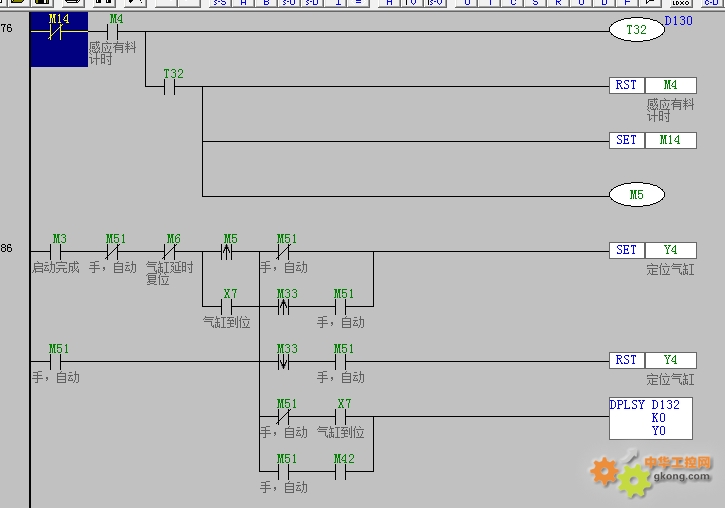Screen dimensions: 725x508
Task: Select the DPLSY D132 K0 Y0 instruction
Action: click(651, 418)
